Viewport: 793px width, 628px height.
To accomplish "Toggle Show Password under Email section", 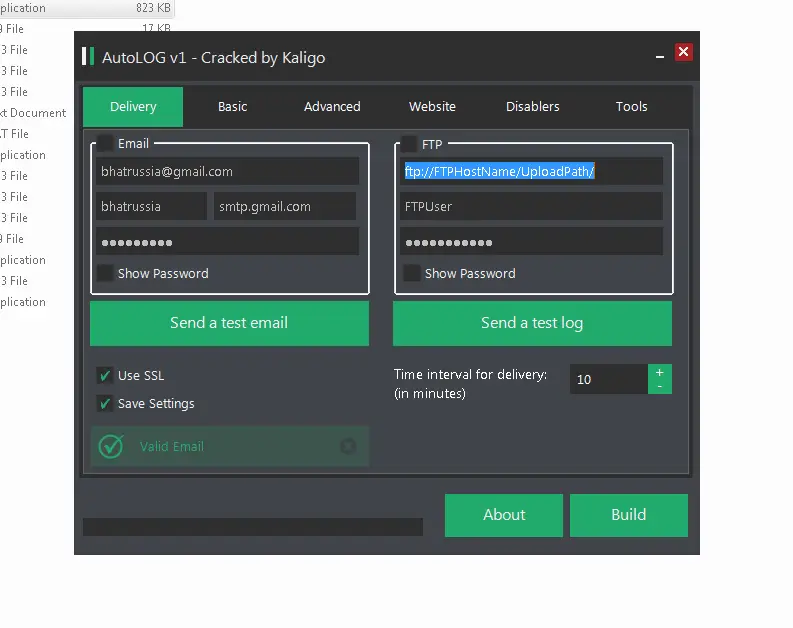I will coord(105,273).
